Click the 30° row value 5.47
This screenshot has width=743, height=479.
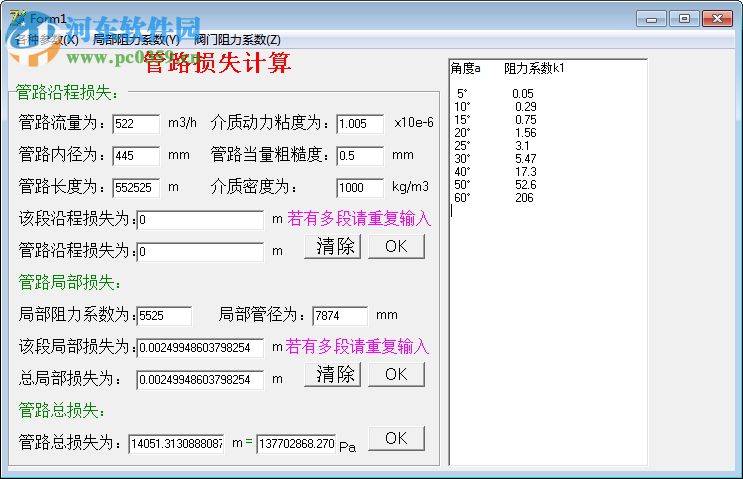(526, 159)
